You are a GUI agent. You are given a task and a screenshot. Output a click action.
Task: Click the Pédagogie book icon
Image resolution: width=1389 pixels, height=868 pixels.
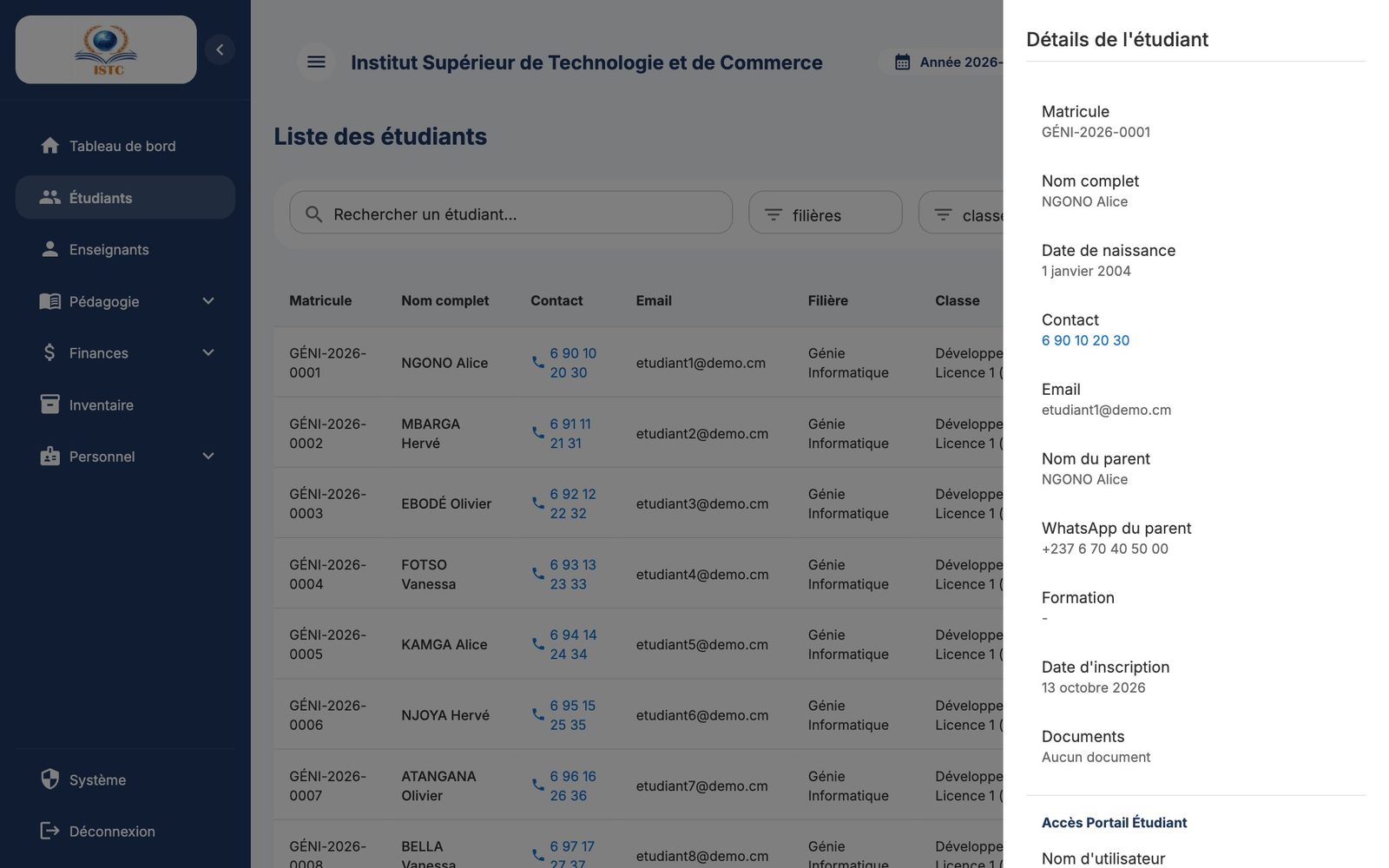coord(50,301)
